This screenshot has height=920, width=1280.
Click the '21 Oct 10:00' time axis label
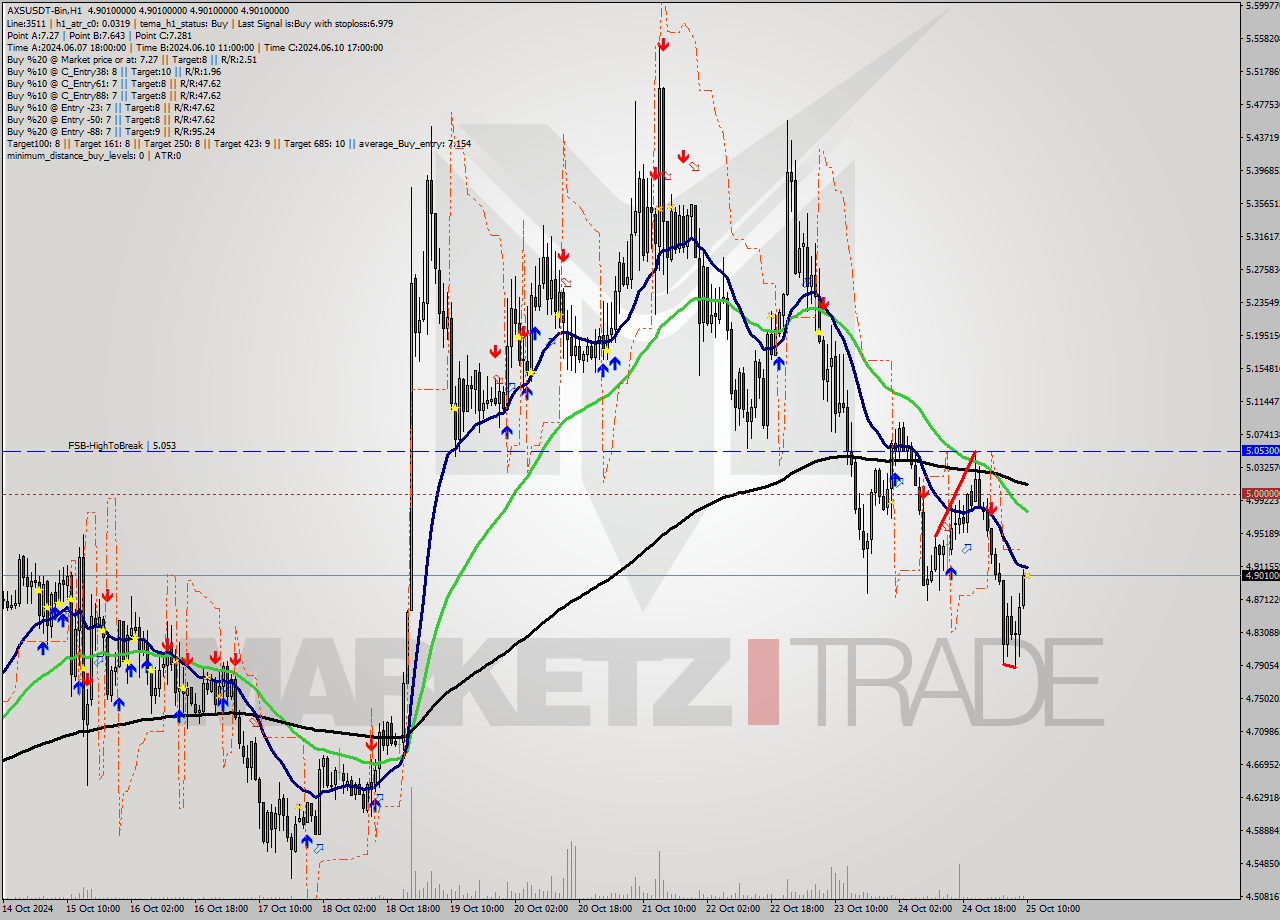[668, 909]
